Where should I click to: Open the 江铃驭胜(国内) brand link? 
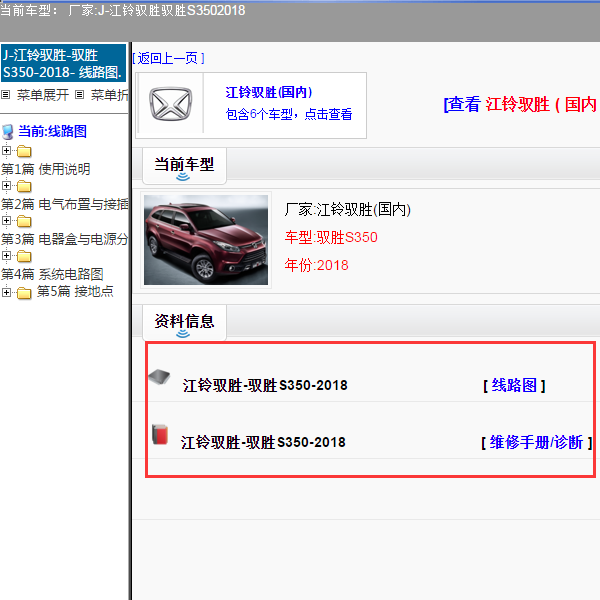pos(268,92)
